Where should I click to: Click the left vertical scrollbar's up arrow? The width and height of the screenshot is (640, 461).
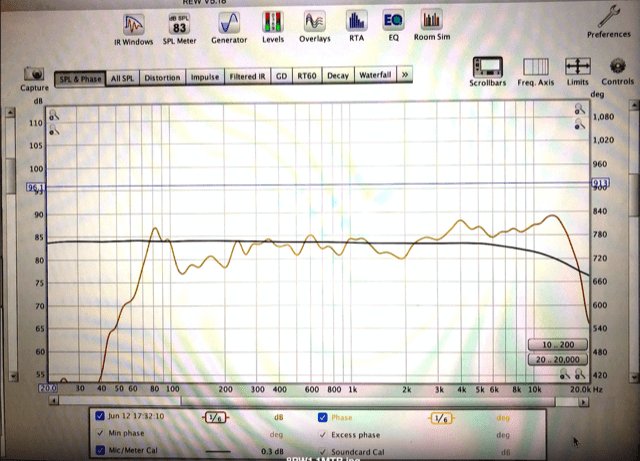tap(11, 112)
